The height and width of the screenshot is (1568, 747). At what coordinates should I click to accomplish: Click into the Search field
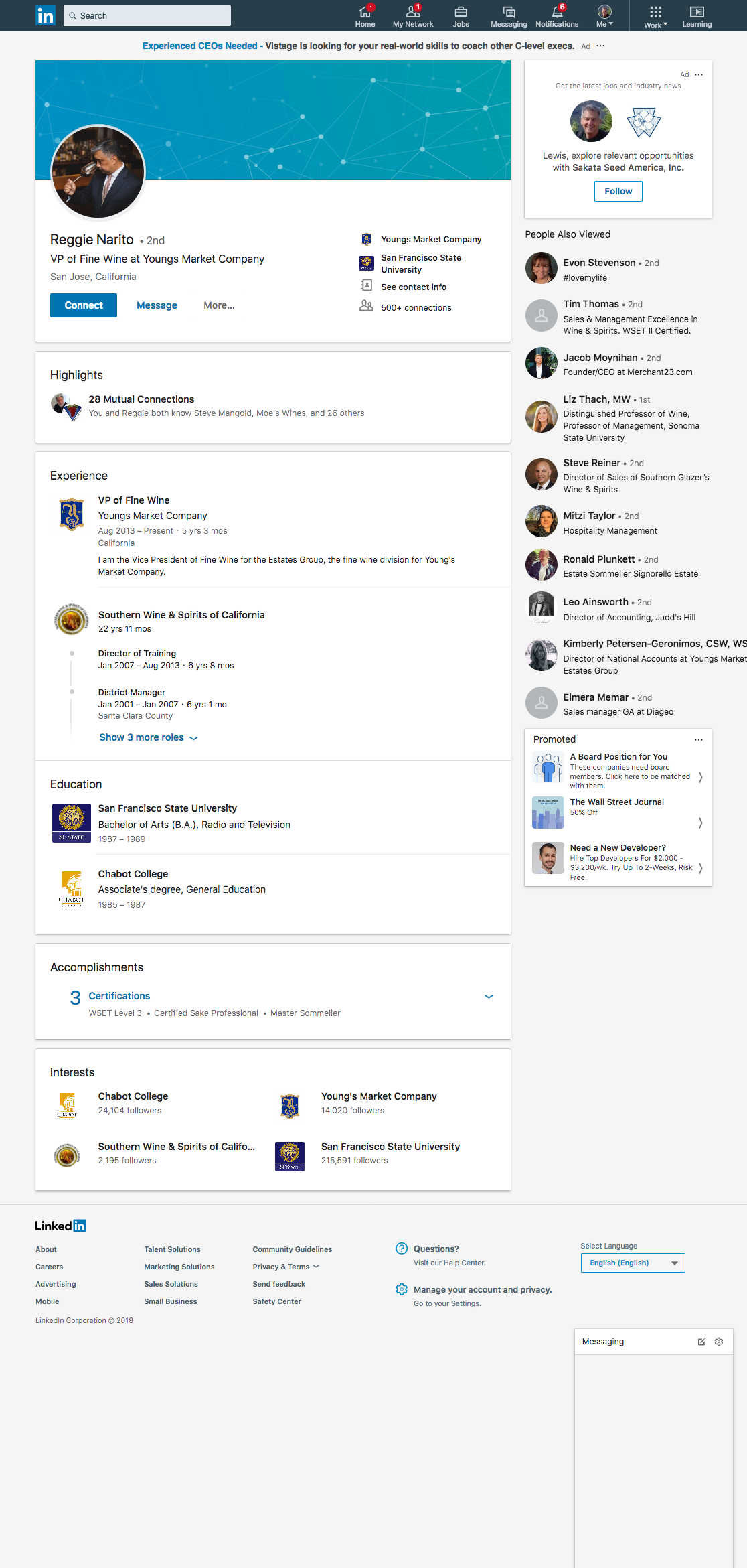pos(147,15)
